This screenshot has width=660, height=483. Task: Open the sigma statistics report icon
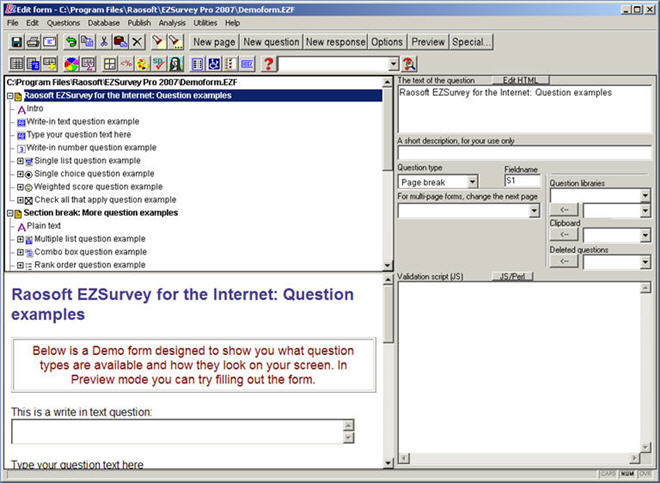88,64
